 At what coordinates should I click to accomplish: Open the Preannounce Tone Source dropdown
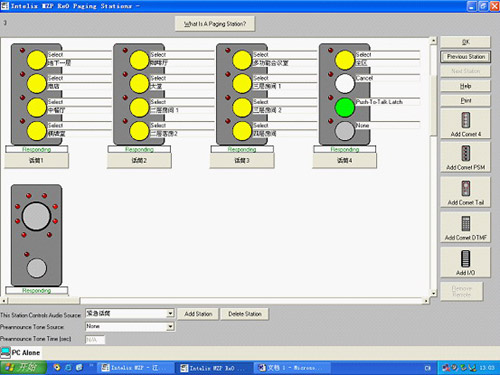click(x=170, y=326)
